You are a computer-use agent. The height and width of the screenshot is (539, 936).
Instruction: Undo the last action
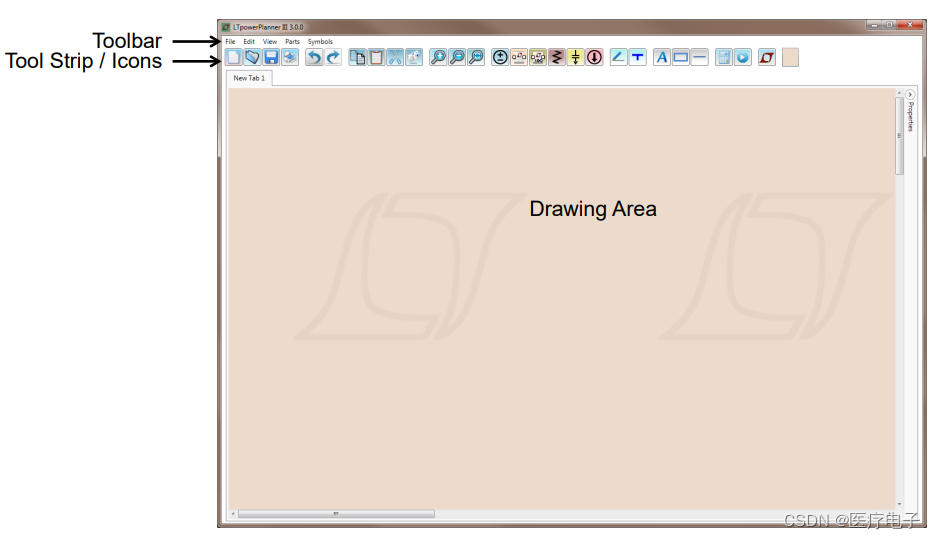tap(314, 57)
